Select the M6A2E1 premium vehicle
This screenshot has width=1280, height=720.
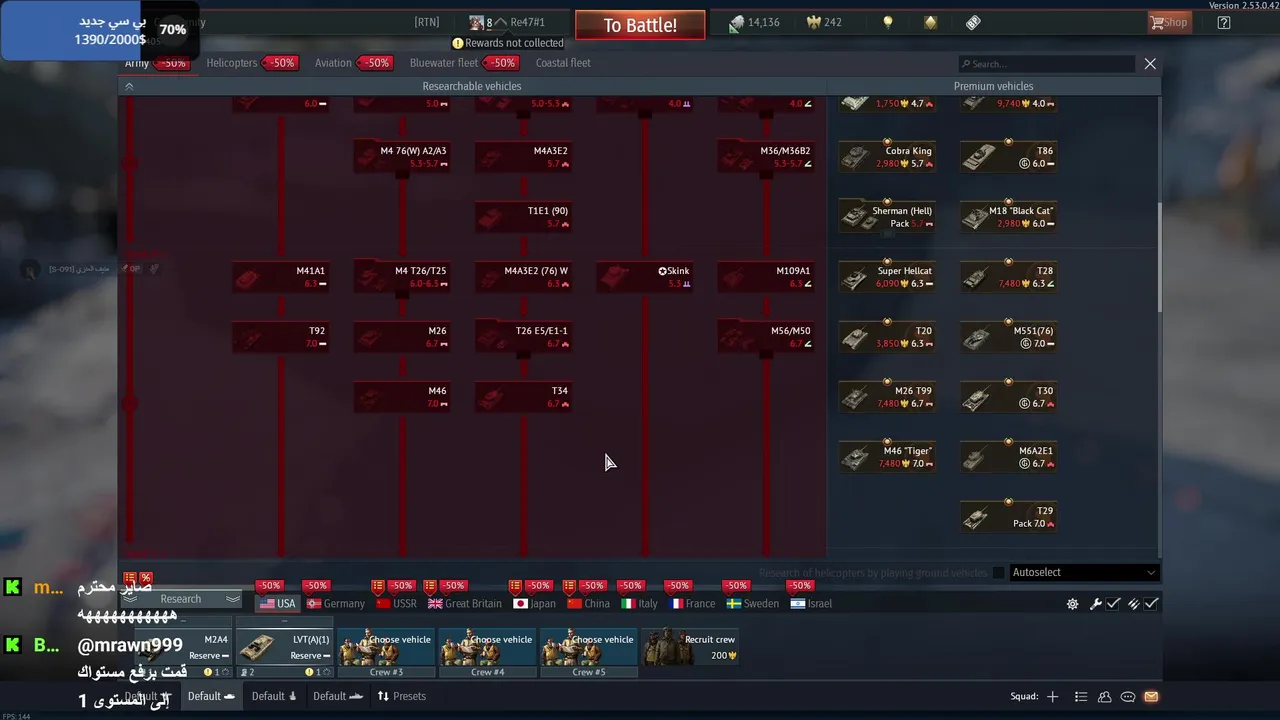(x=1008, y=457)
